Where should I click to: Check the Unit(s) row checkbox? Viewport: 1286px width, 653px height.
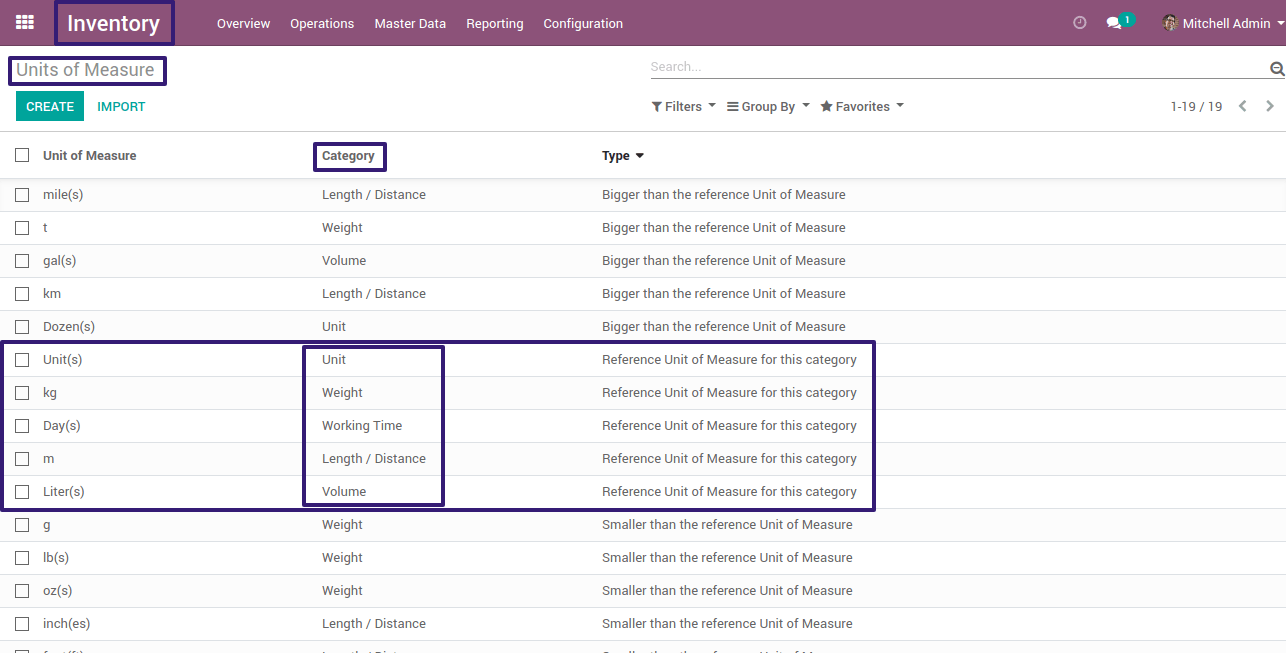tap(22, 360)
